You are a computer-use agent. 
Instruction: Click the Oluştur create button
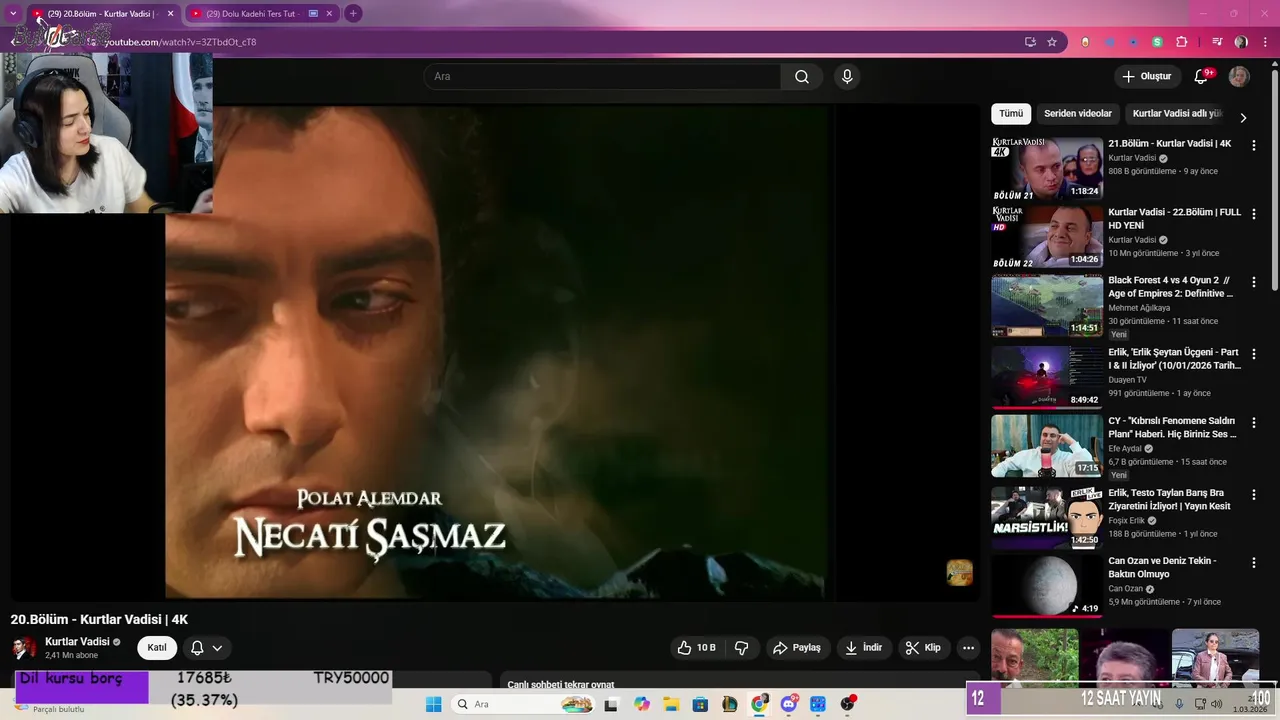point(1146,77)
